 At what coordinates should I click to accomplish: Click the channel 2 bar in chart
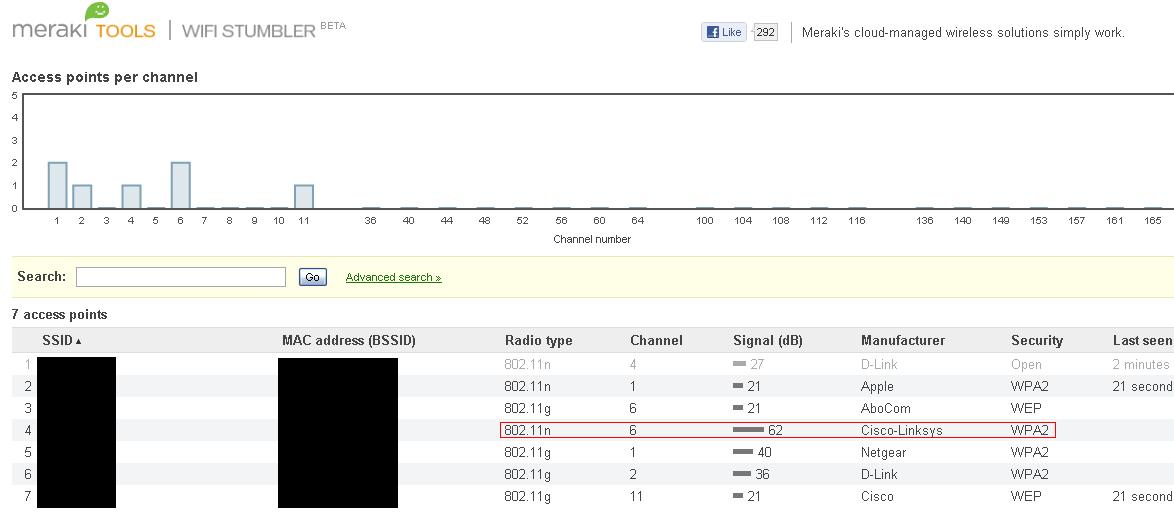pos(82,196)
